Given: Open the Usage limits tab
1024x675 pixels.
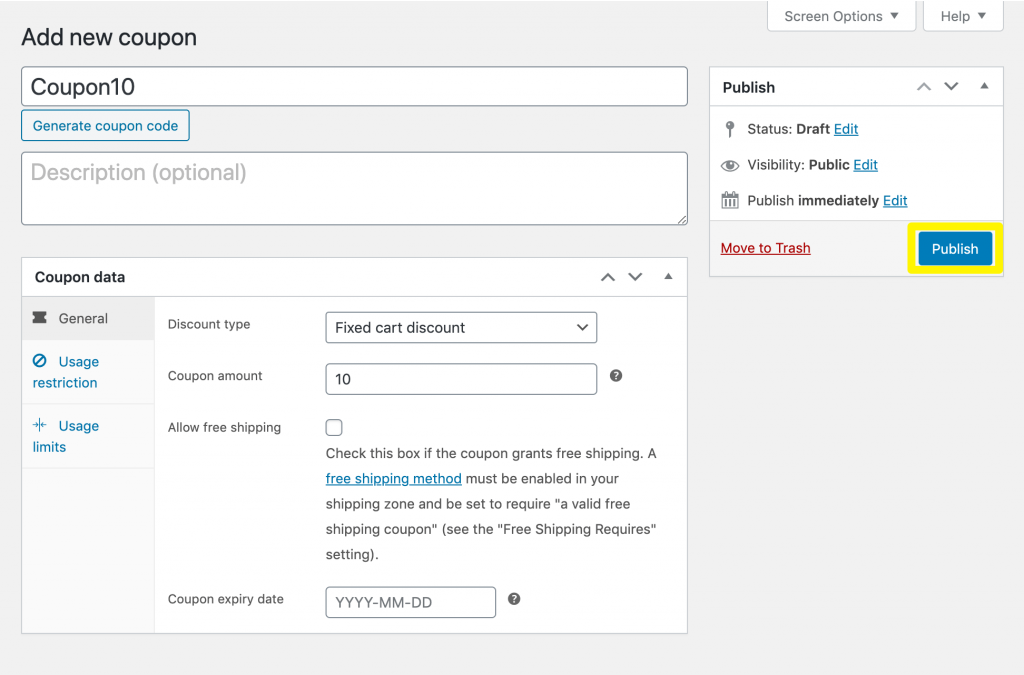Looking at the screenshot, I should 88,436.
